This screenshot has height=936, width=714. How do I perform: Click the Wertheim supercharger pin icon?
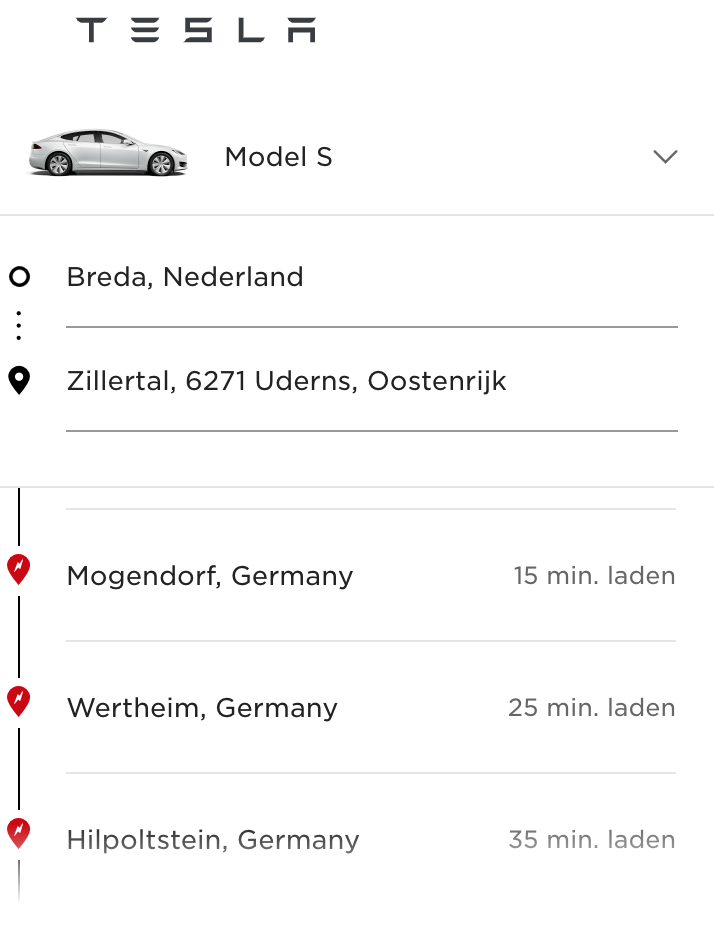click(x=19, y=701)
